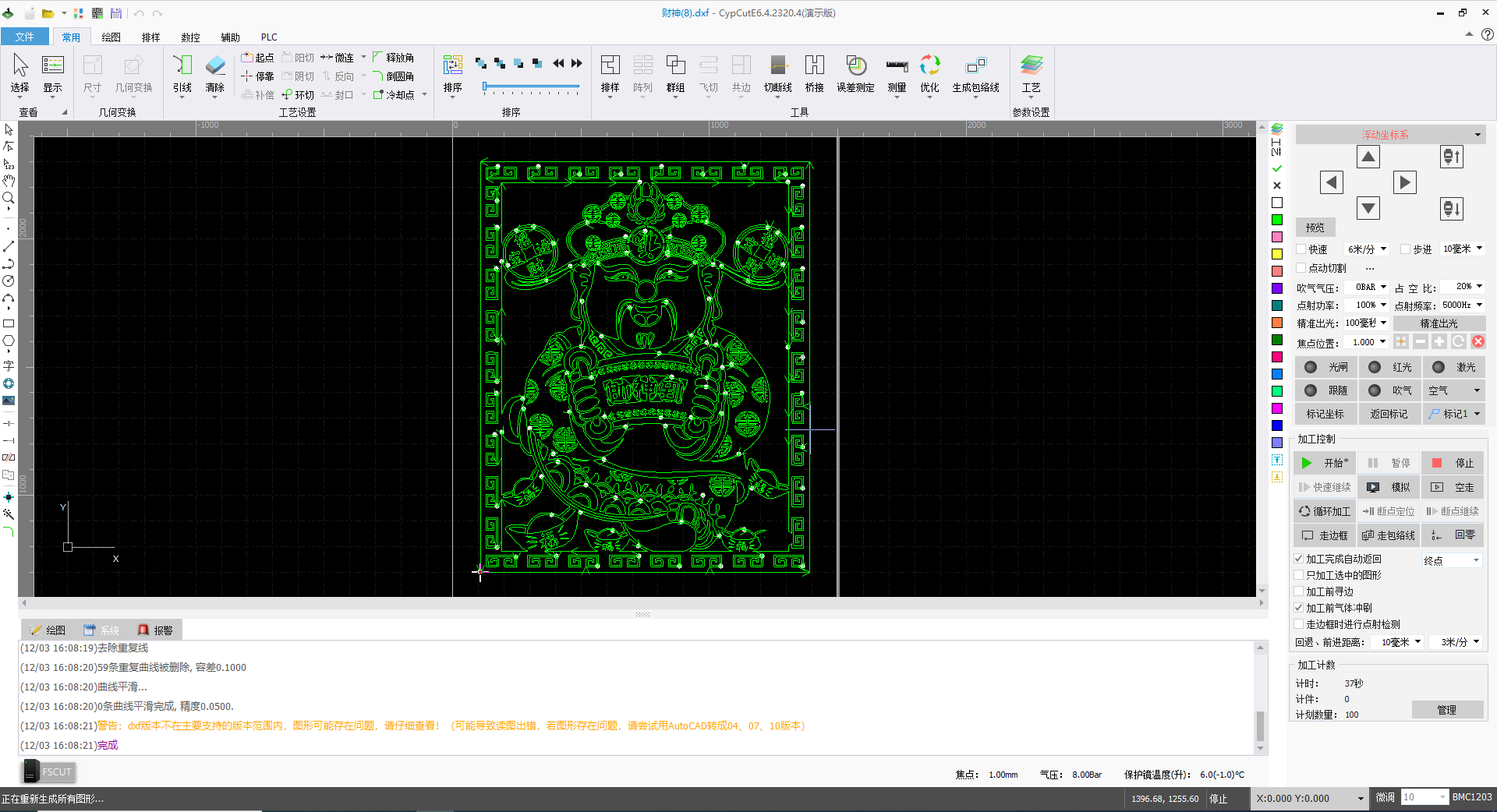Image resolution: width=1497 pixels, height=812 pixels.
Task: Toggle the 光闸 shutter button
Action: click(x=1327, y=367)
